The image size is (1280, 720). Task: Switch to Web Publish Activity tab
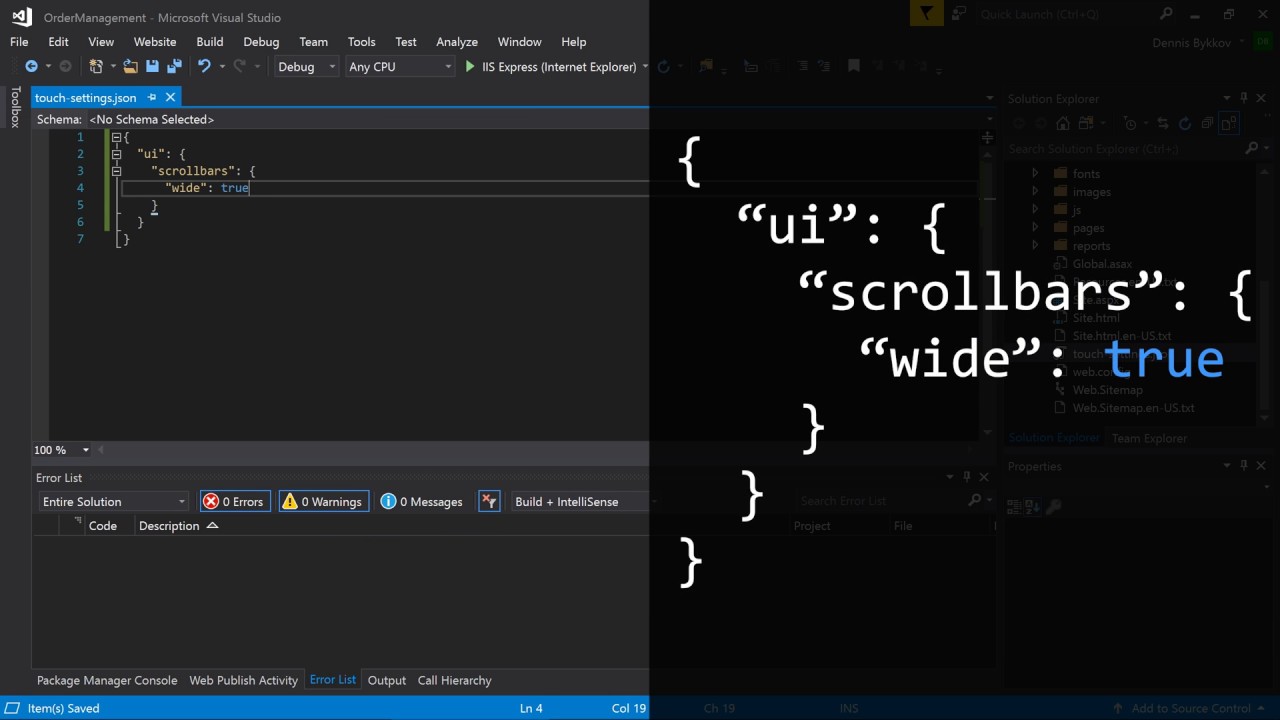tap(244, 680)
